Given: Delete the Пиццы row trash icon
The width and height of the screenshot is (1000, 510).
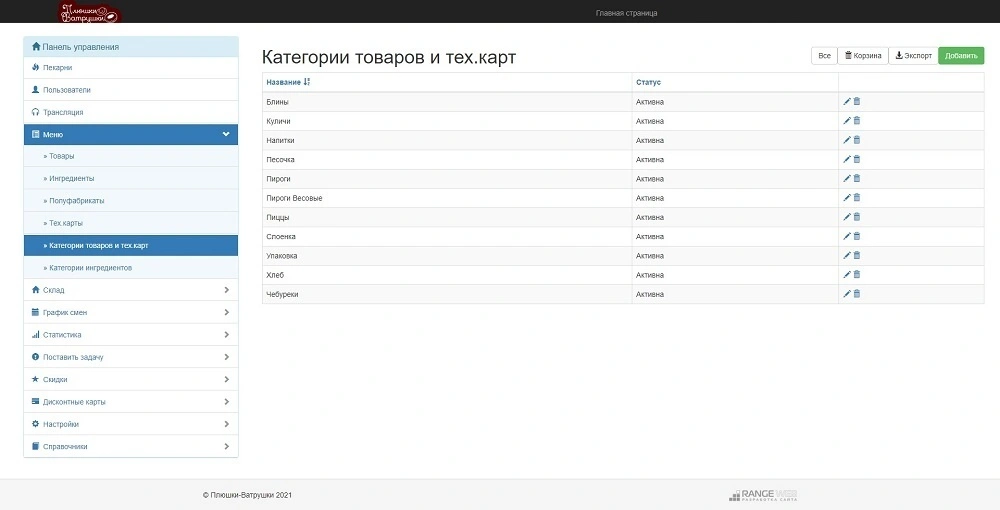Looking at the screenshot, I should click(x=857, y=217).
